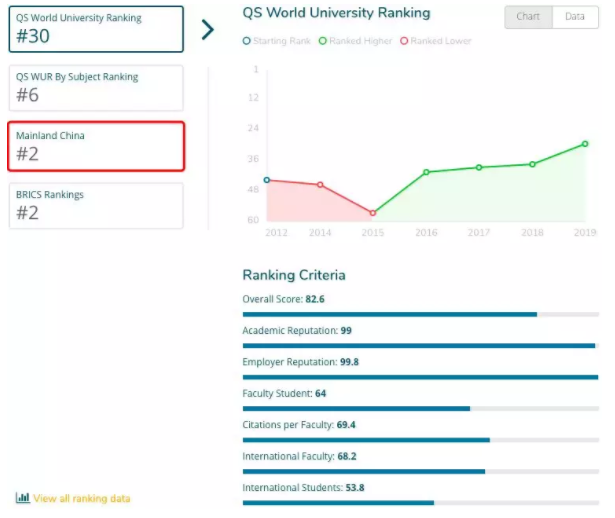Screen dimensions: 615x518
Task: Switch to the Chart tab
Action: [x=528, y=17]
